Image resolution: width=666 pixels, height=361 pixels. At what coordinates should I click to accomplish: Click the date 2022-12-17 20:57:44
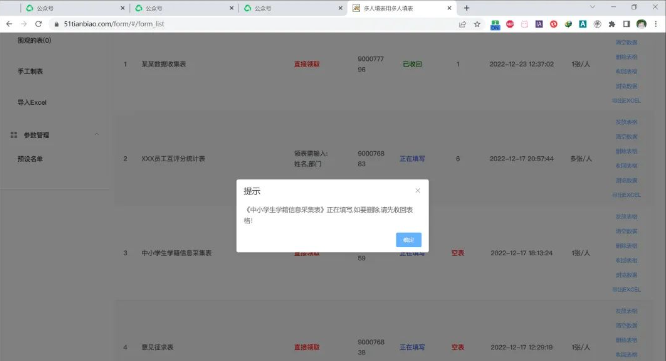(522, 158)
